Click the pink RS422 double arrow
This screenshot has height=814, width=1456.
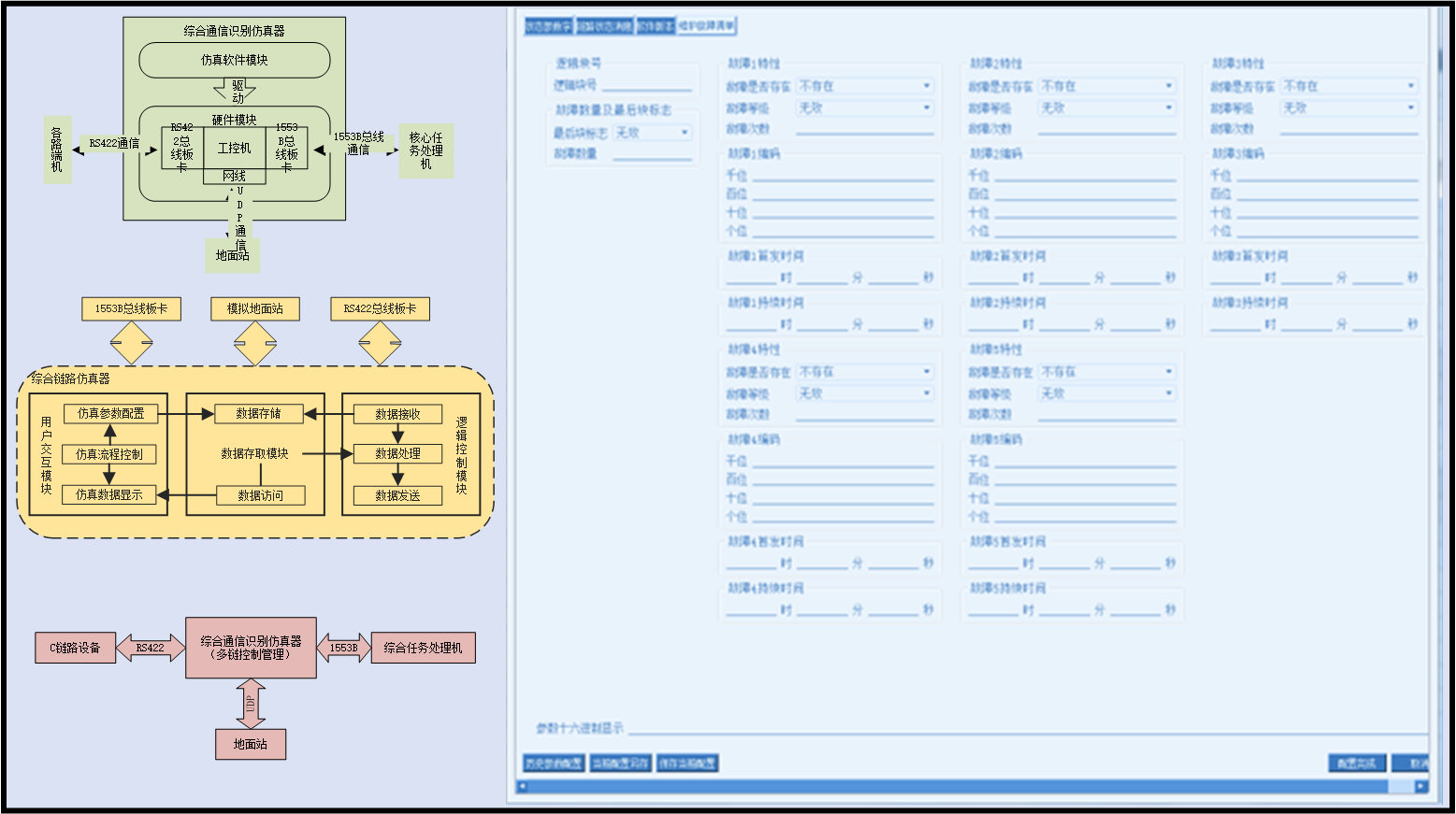click(151, 648)
